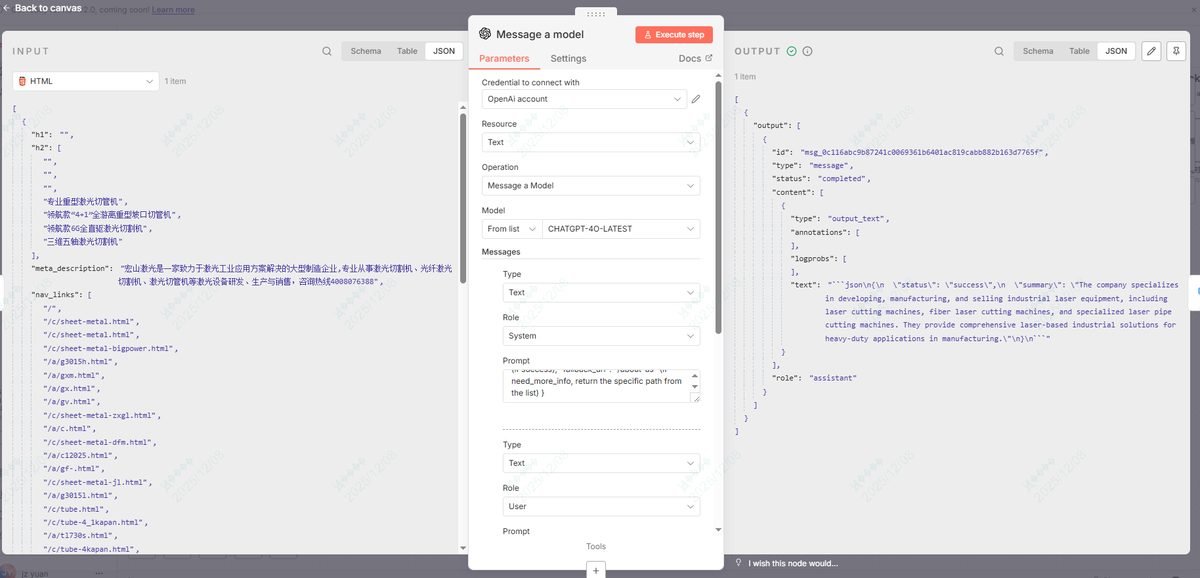The width and height of the screenshot is (1200, 578).
Task: Select JSON view in OUTPUT panel
Action: click(1116, 51)
